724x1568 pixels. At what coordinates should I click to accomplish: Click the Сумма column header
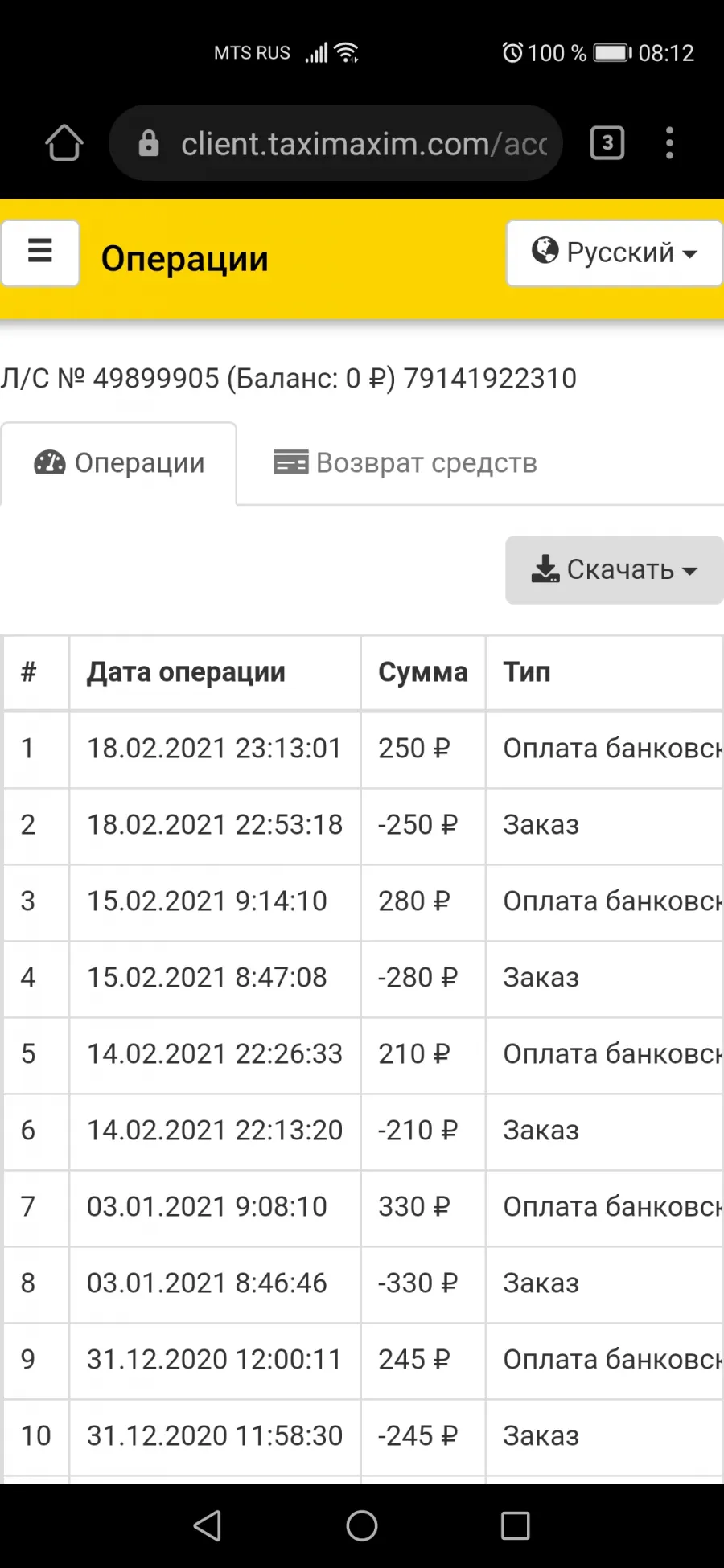423,673
